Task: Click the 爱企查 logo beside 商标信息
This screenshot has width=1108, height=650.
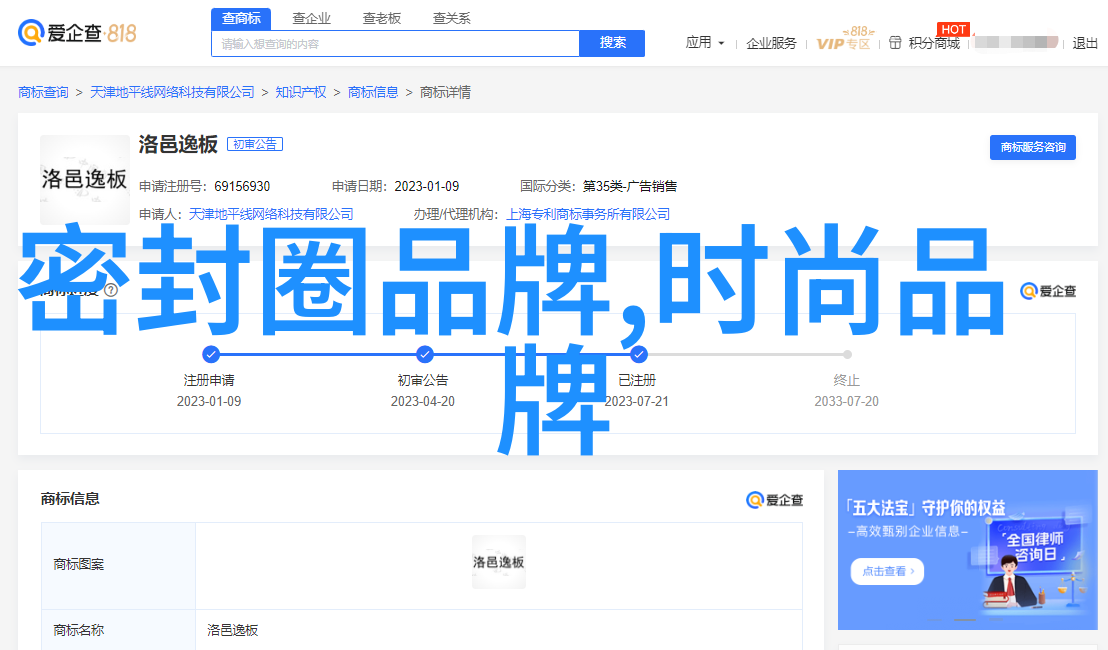Action: (x=774, y=500)
